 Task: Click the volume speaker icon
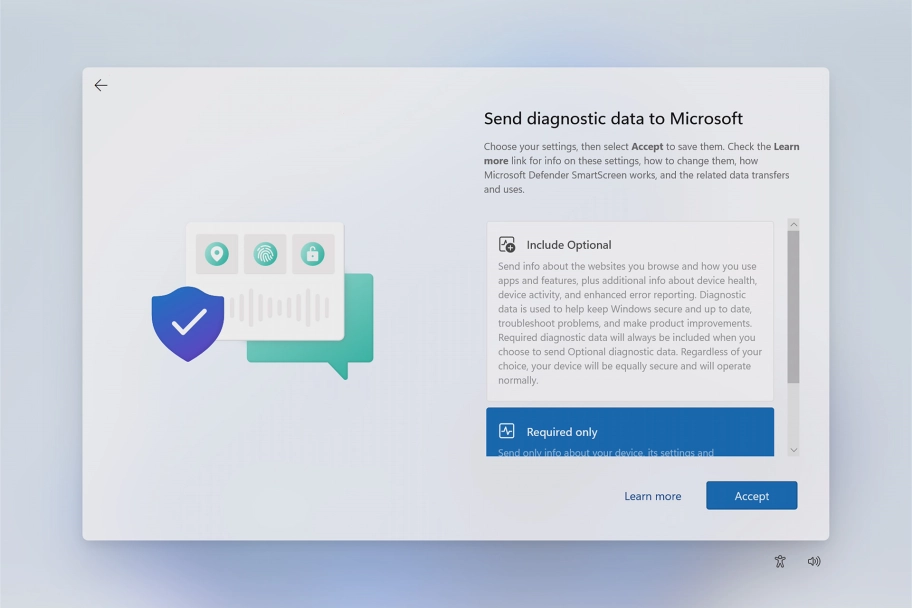(814, 562)
